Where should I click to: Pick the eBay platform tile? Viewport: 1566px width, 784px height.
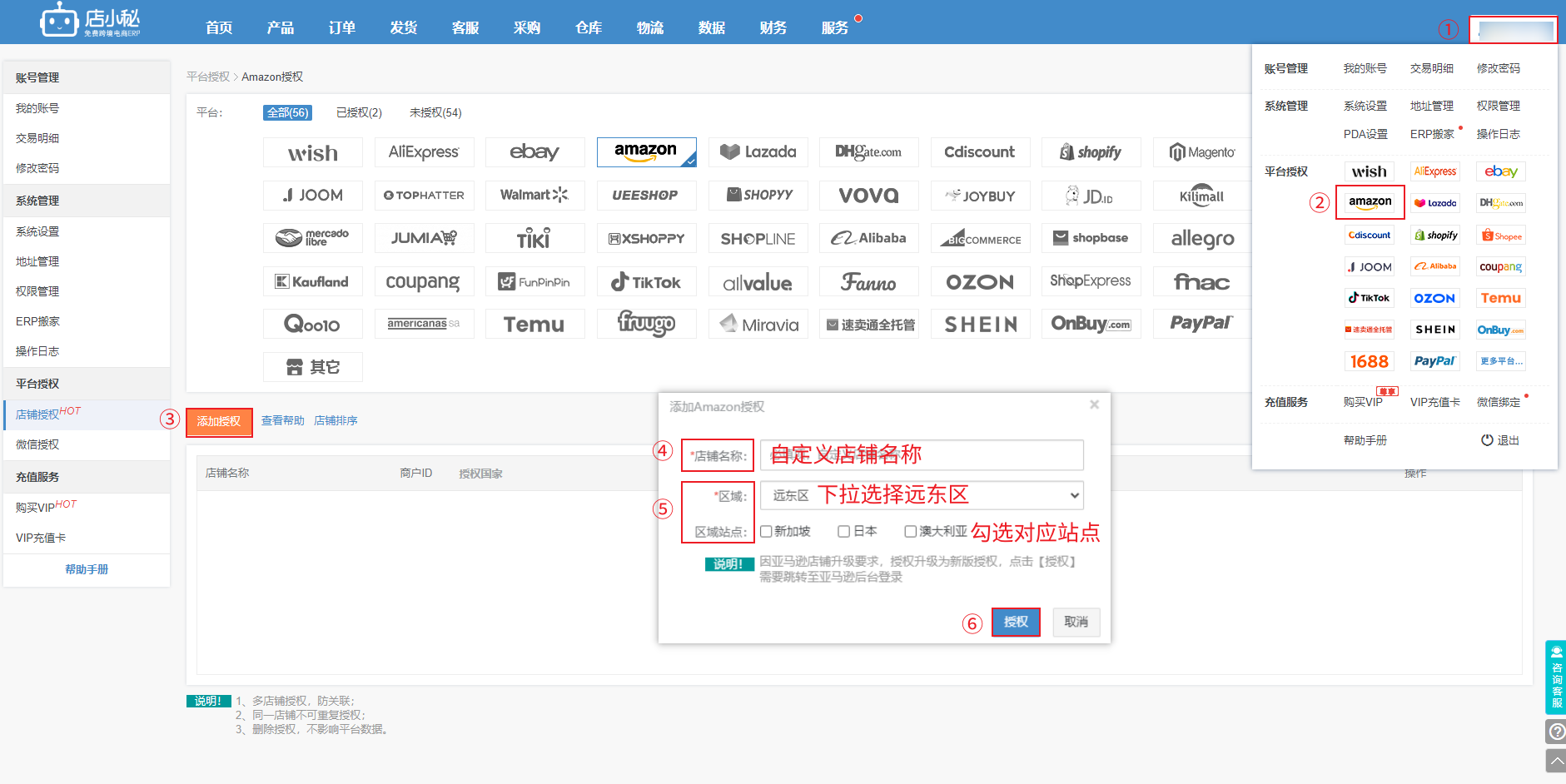(x=535, y=152)
